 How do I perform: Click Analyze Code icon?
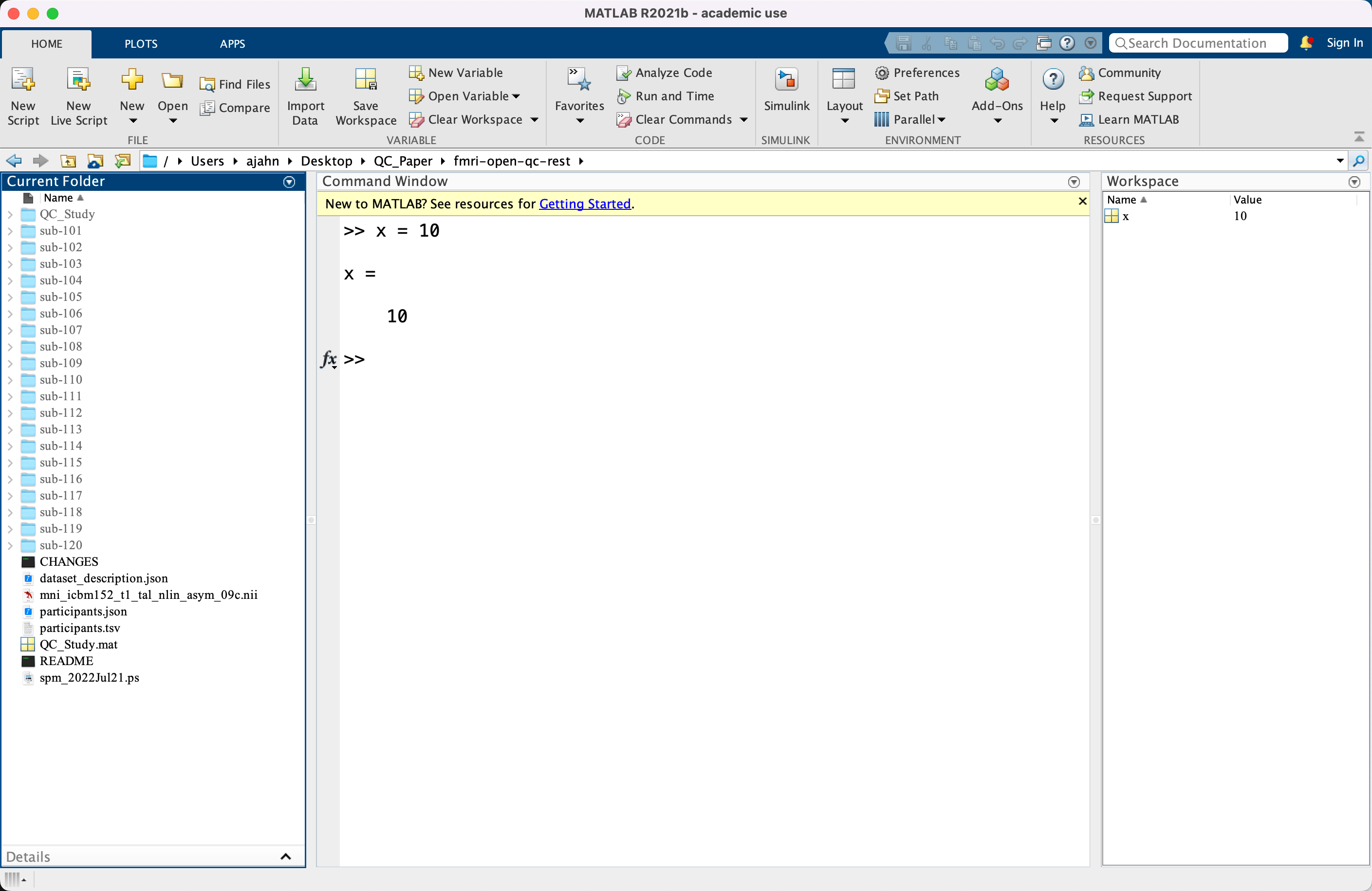point(623,73)
